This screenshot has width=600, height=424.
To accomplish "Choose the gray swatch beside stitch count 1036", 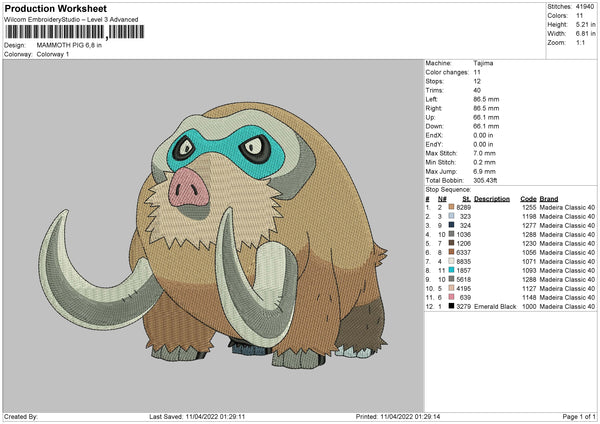I will 452,234.
